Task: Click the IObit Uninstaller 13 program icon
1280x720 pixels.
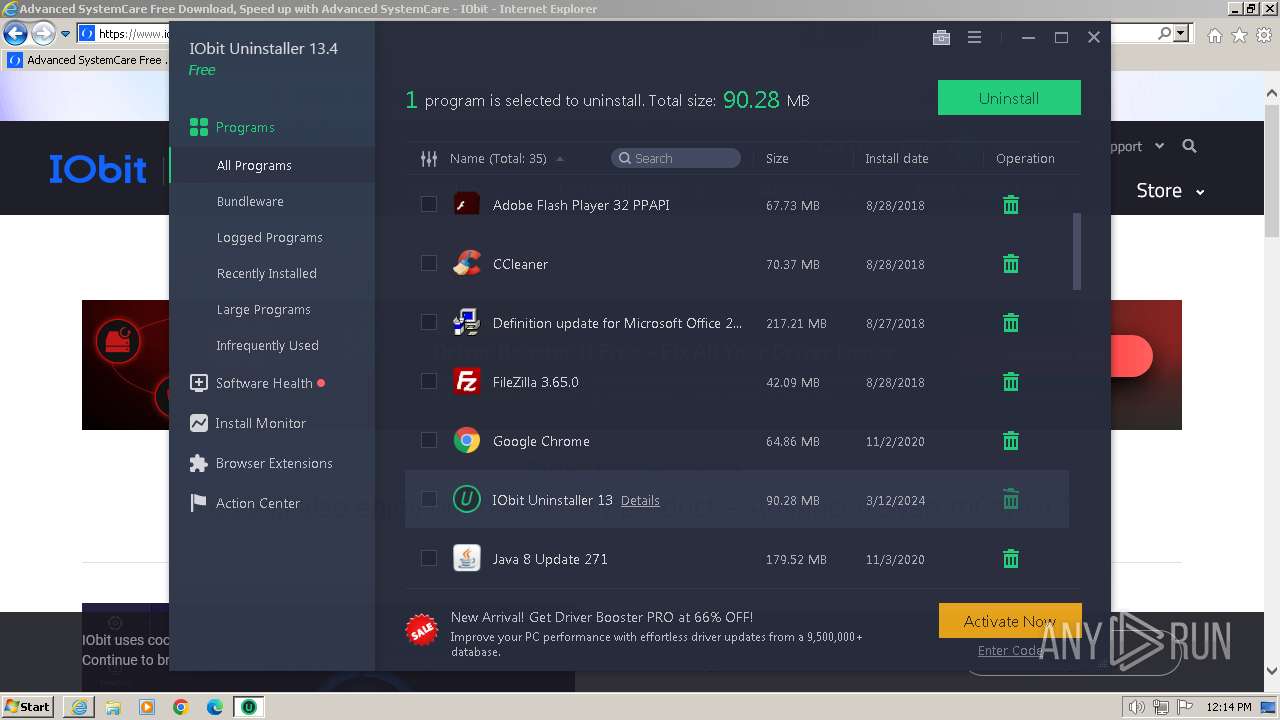Action: 467,499
